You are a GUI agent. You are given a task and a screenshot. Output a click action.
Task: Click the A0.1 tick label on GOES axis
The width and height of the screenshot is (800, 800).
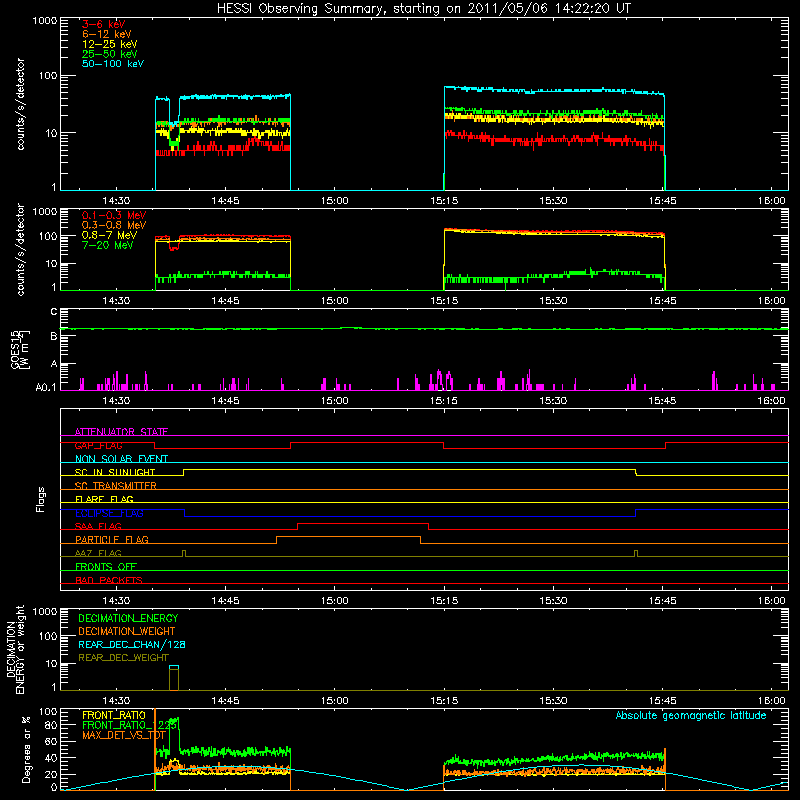46,388
